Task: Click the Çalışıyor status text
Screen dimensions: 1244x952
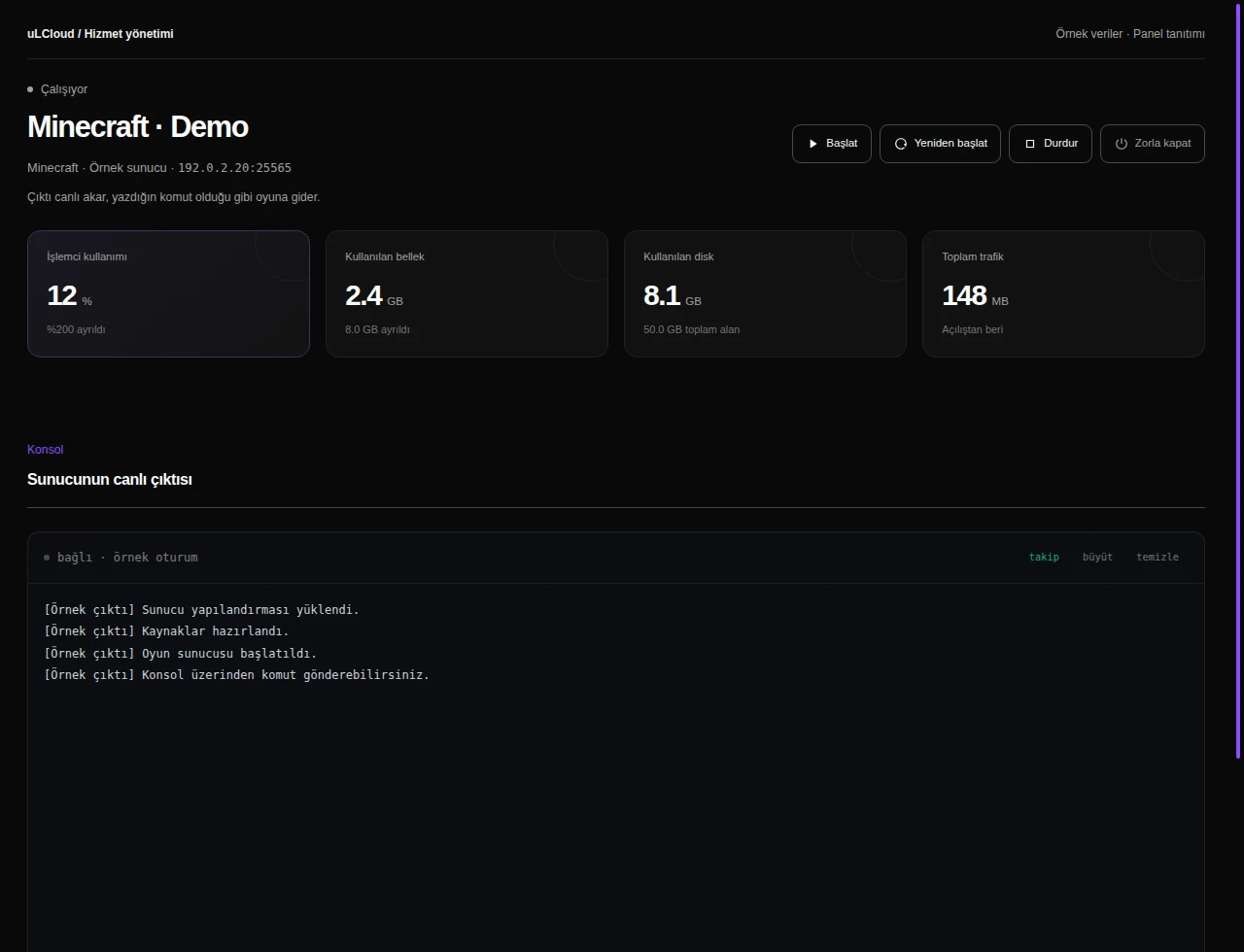Action: [x=64, y=89]
